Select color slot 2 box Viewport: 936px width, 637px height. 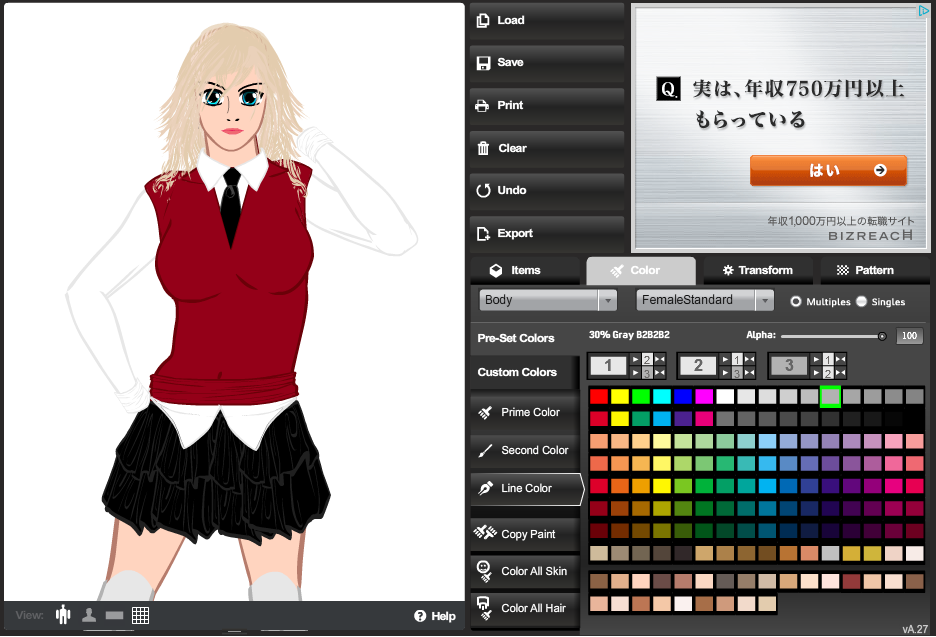(x=698, y=366)
